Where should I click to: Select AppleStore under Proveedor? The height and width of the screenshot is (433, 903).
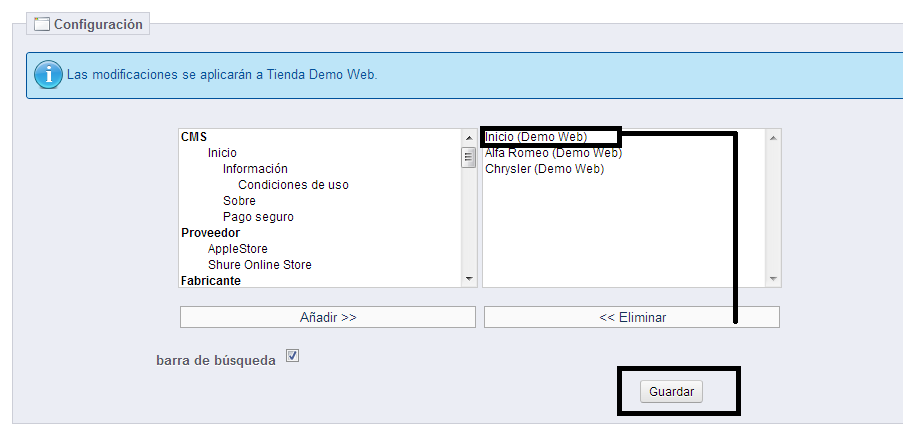237,249
